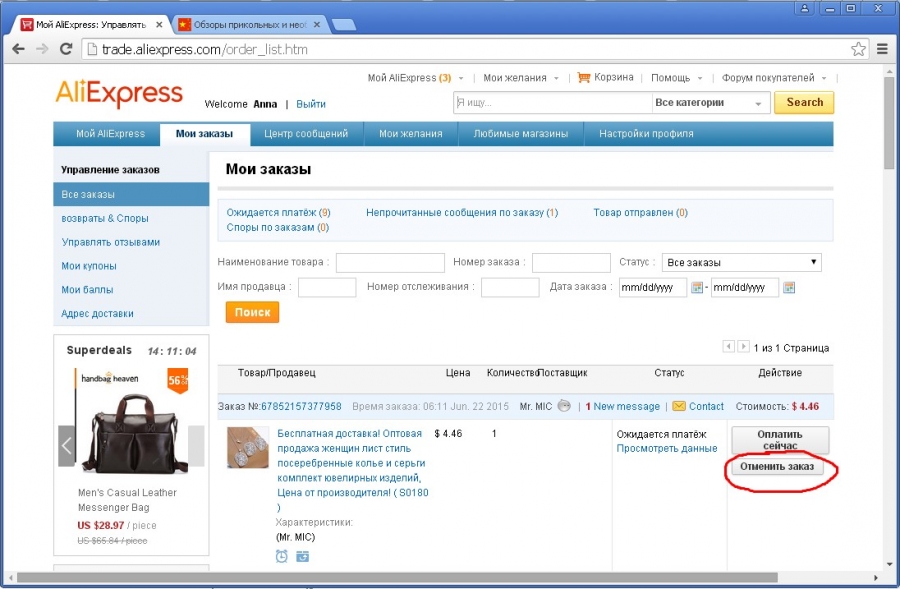Click the Оплатить сейчас button
The image size is (900, 589).
point(779,440)
